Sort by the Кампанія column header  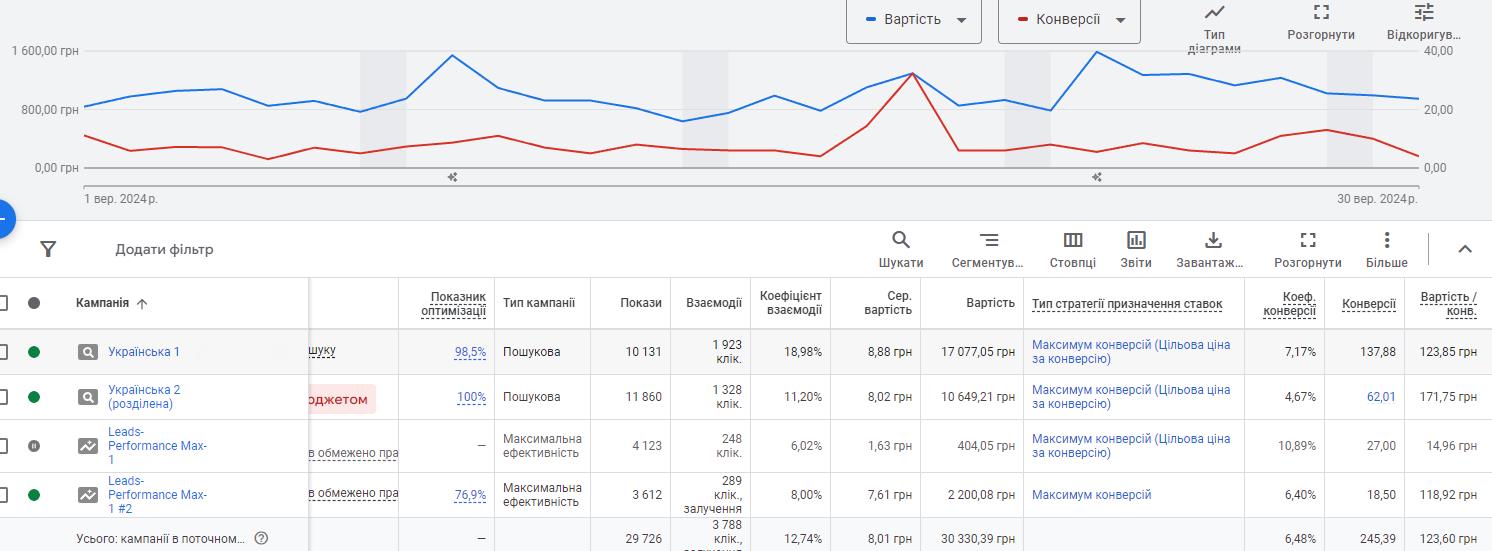[102, 303]
